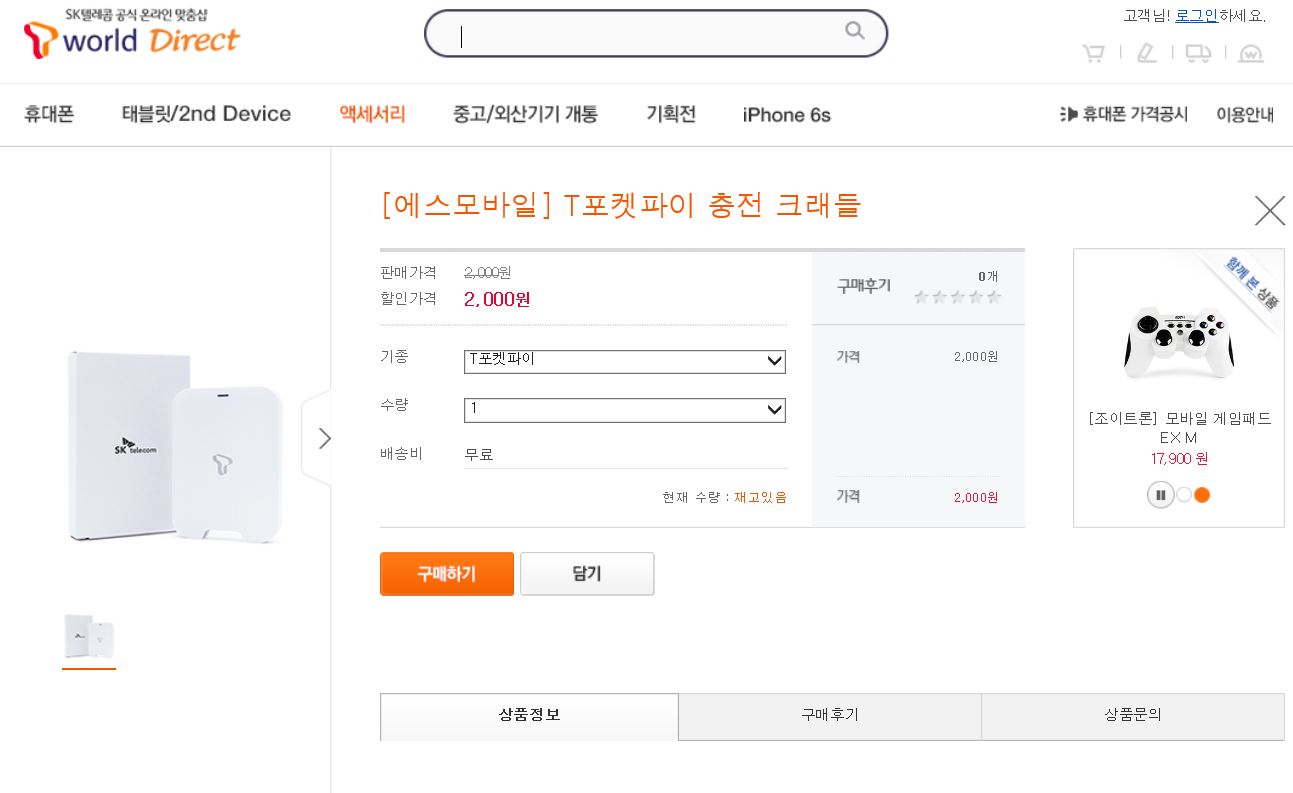
Task: Click the pencil edit icon in header
Action: [x=1146, y=53]
